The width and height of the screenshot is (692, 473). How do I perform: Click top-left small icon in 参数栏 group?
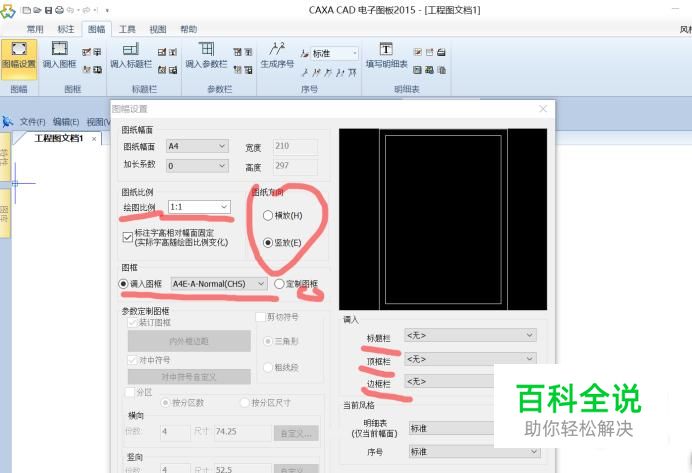click(x=237, y=52)
